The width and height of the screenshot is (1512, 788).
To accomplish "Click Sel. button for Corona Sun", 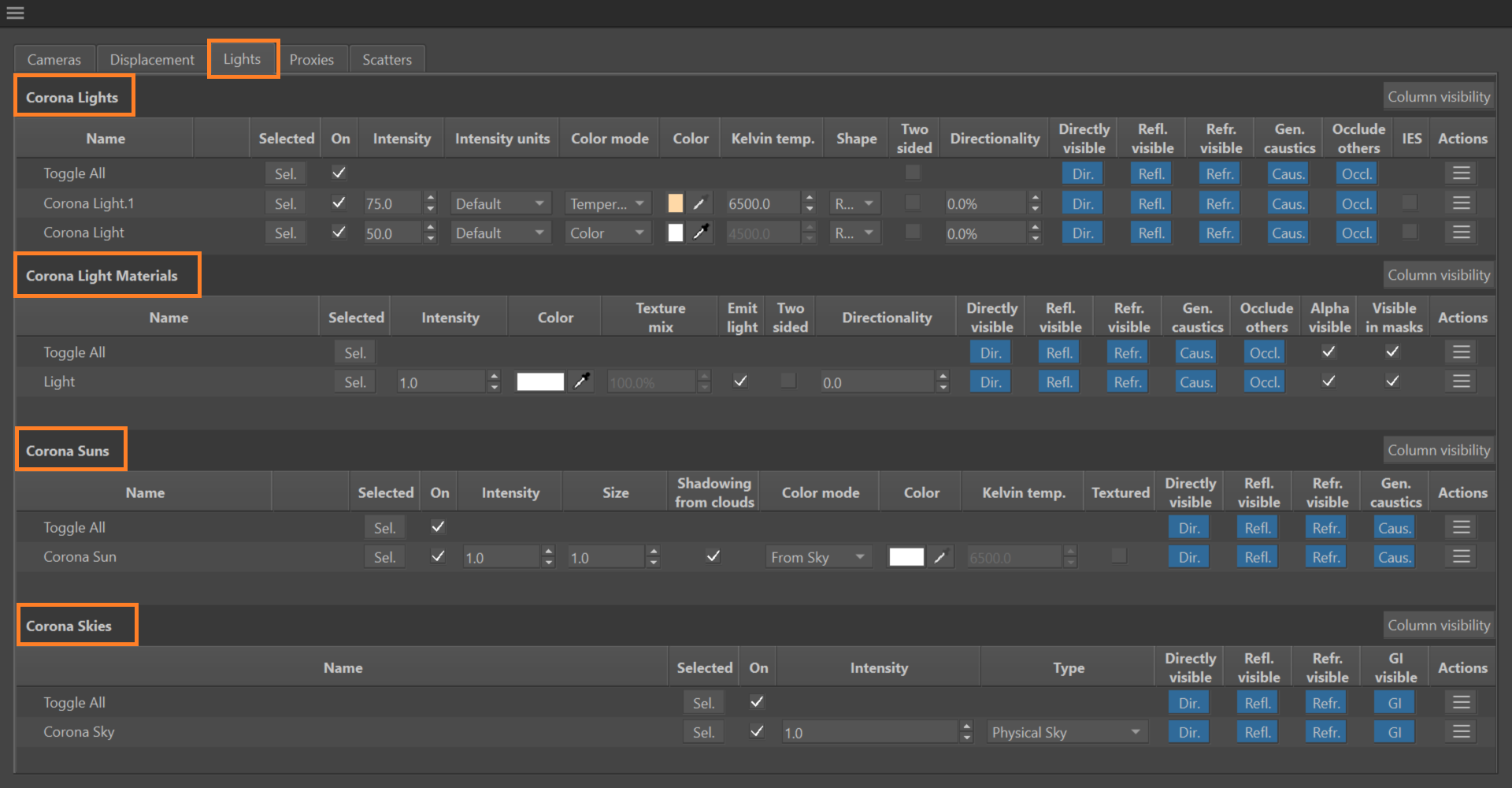I will click(384, 557).
